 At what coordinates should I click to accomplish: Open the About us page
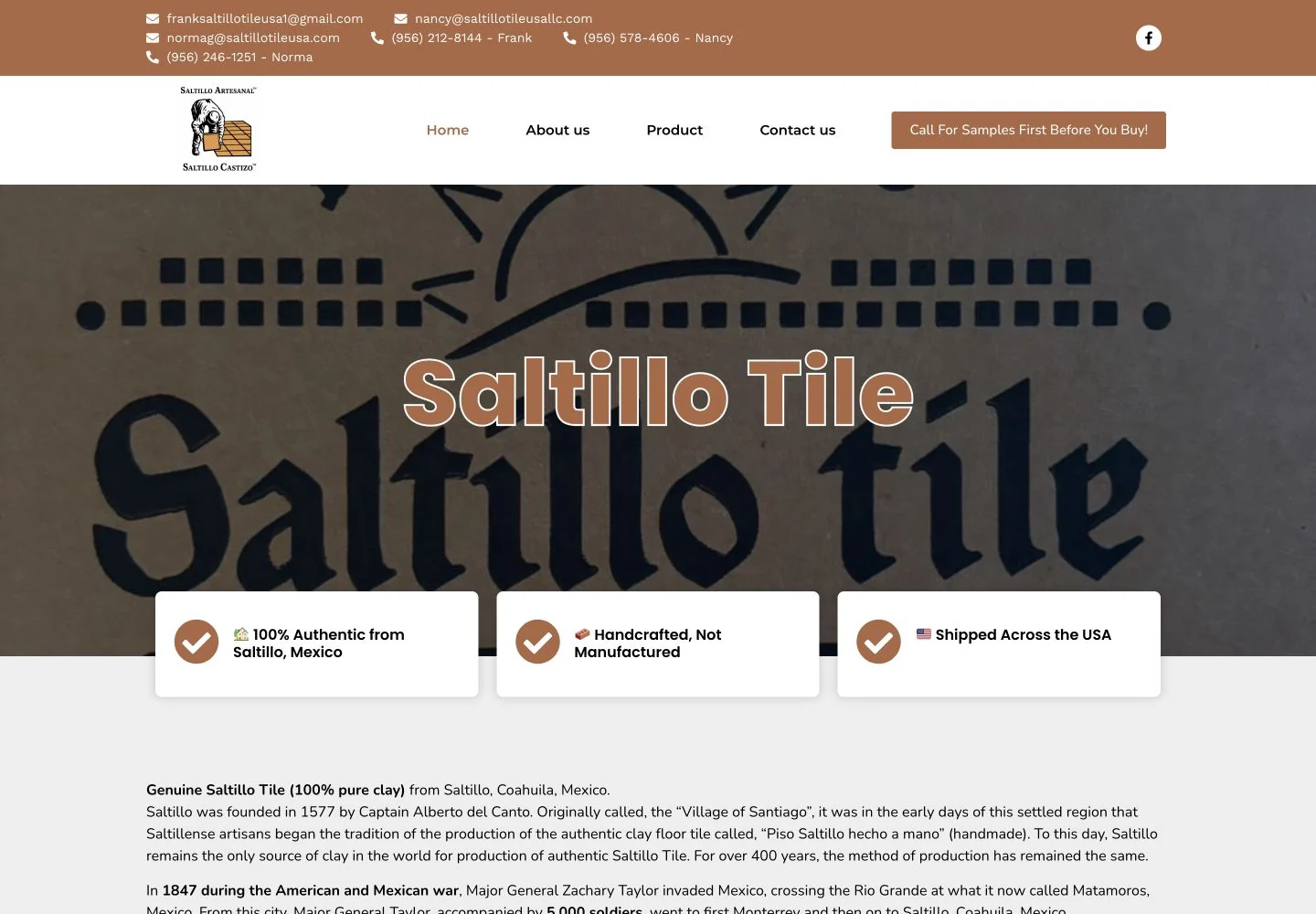click(557, 130)
